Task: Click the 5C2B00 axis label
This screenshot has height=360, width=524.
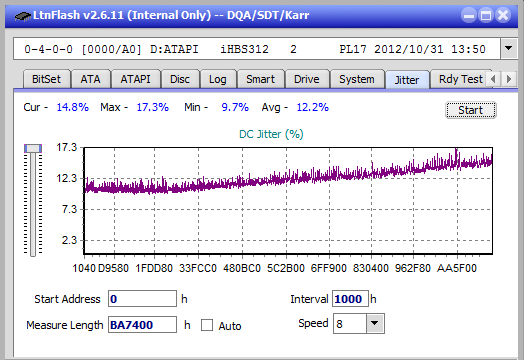Action: (286, 268)
